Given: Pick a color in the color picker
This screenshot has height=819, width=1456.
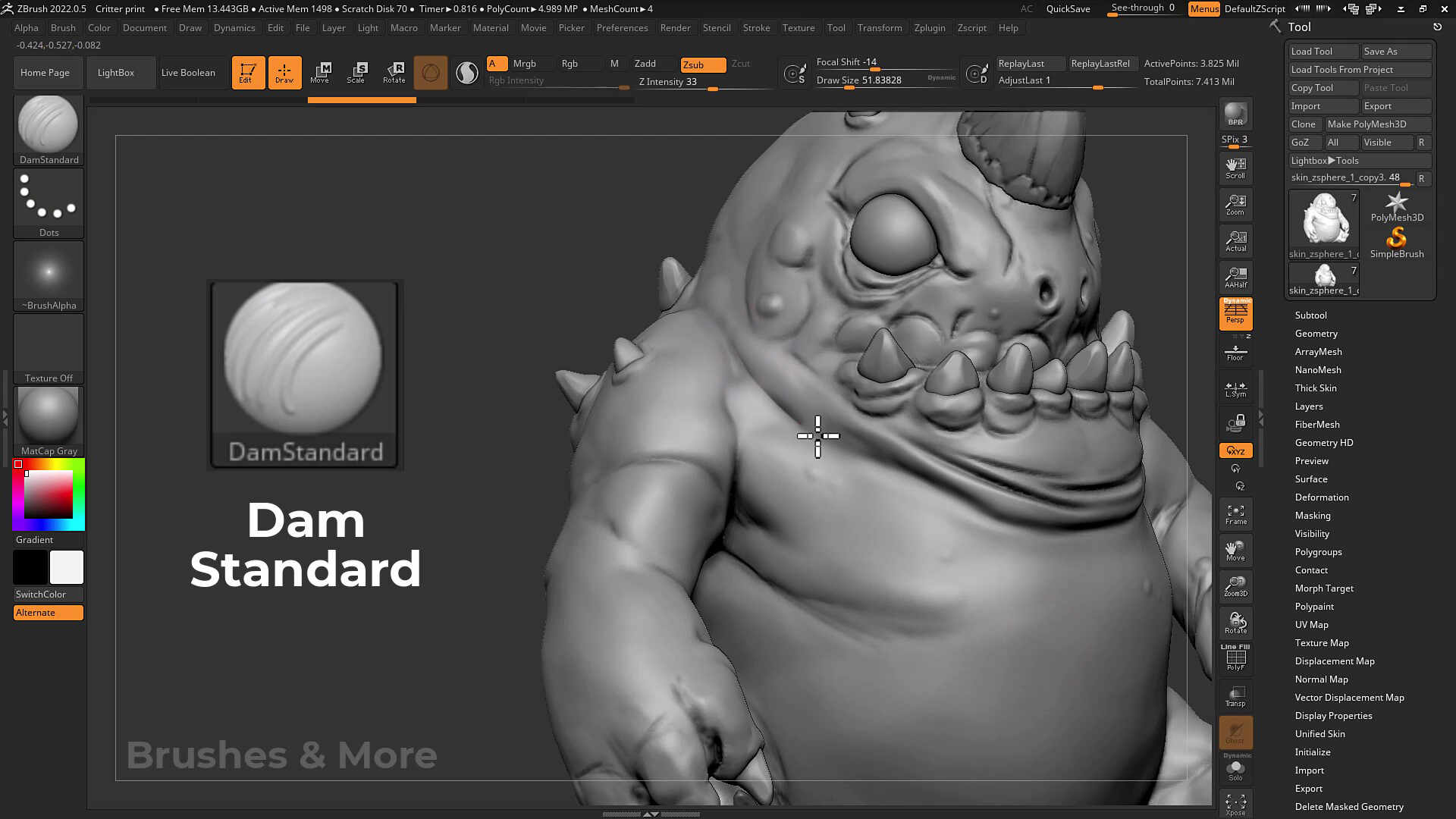Looking at the screenshot, I should click(49, 494).
